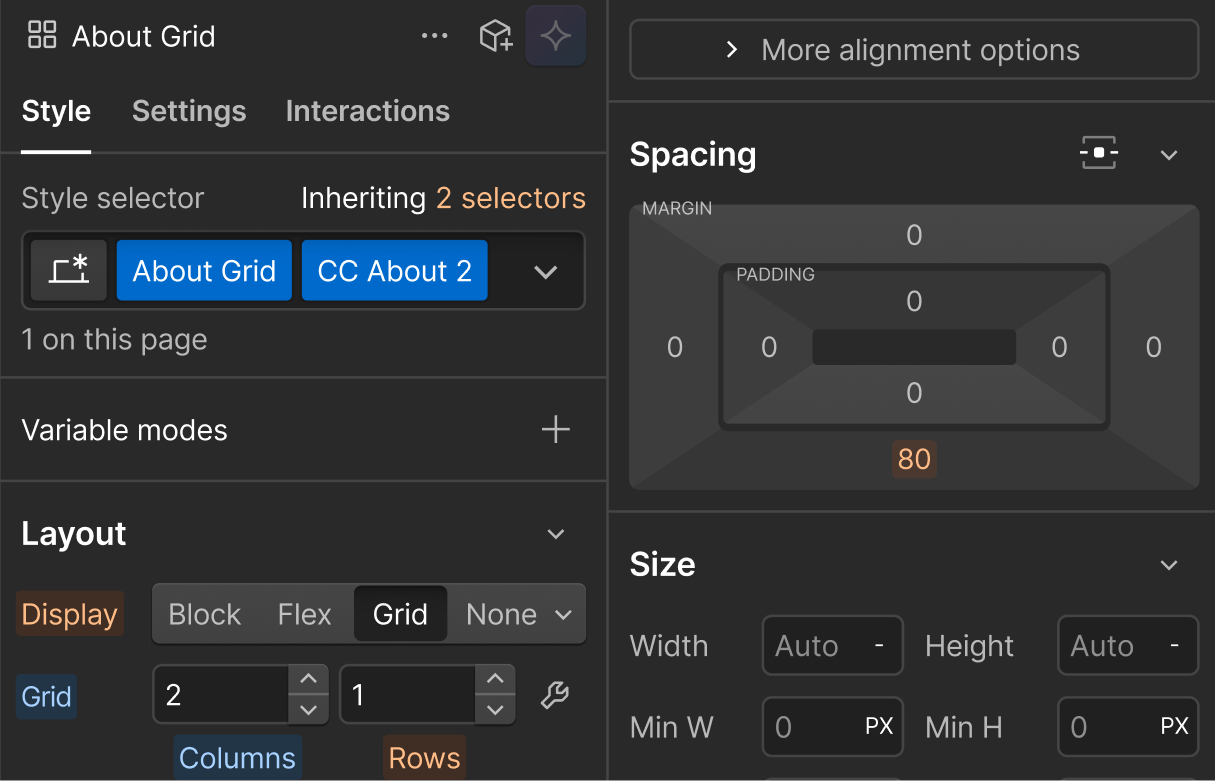Collapse the Layout section
The width and height of the screenshot is (1215, 781).
pyautogui.click(x=556, y=535)
